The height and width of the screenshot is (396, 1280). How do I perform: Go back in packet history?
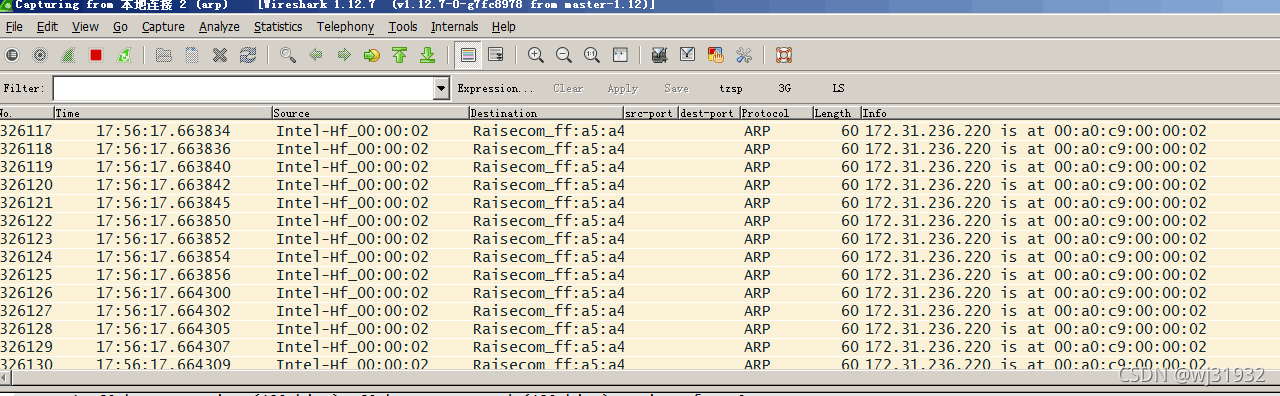pyautogui.click(x=316, y=55)
